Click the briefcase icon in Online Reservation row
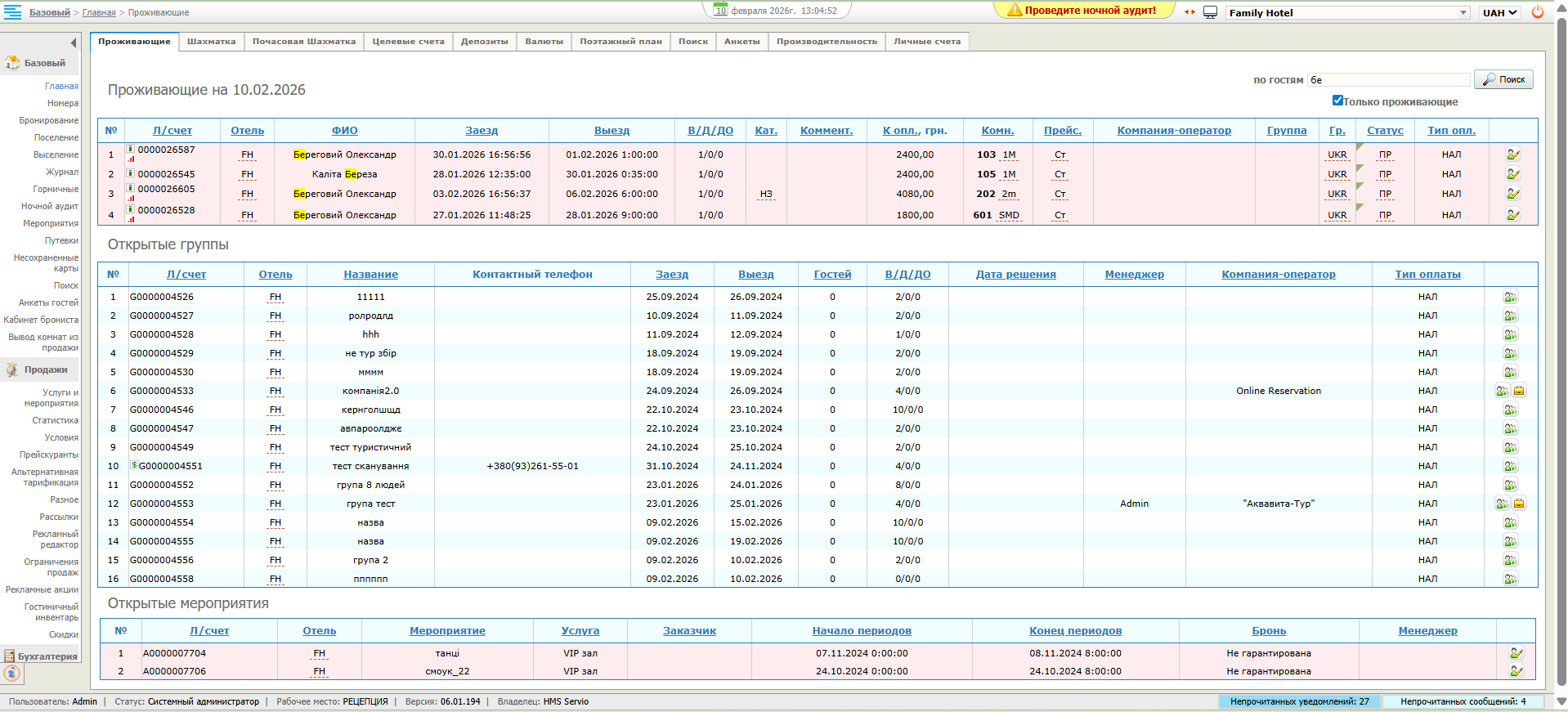 [1519, 391]
